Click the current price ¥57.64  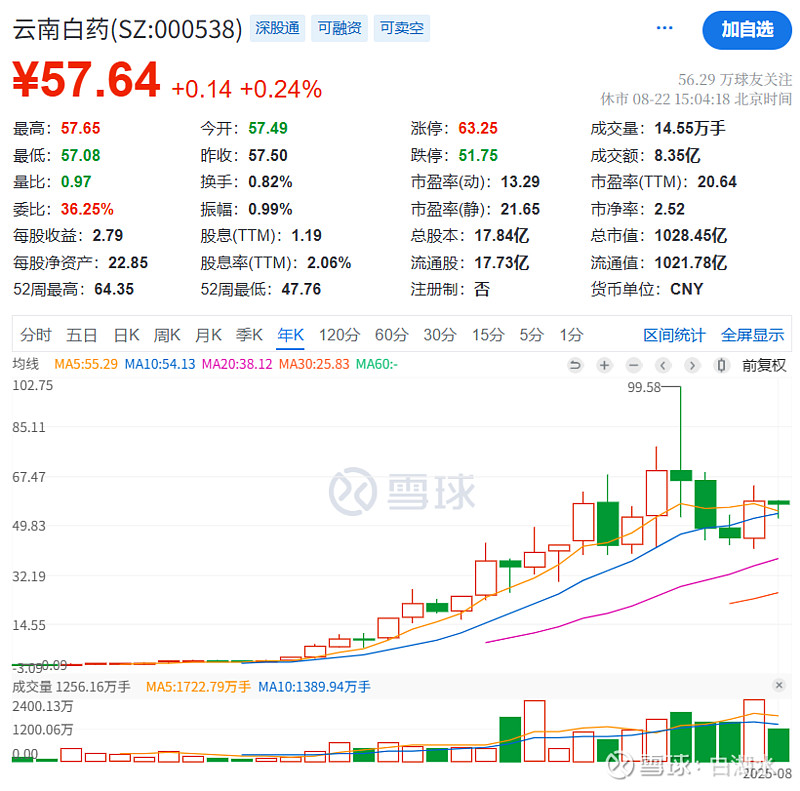(87, 80)
